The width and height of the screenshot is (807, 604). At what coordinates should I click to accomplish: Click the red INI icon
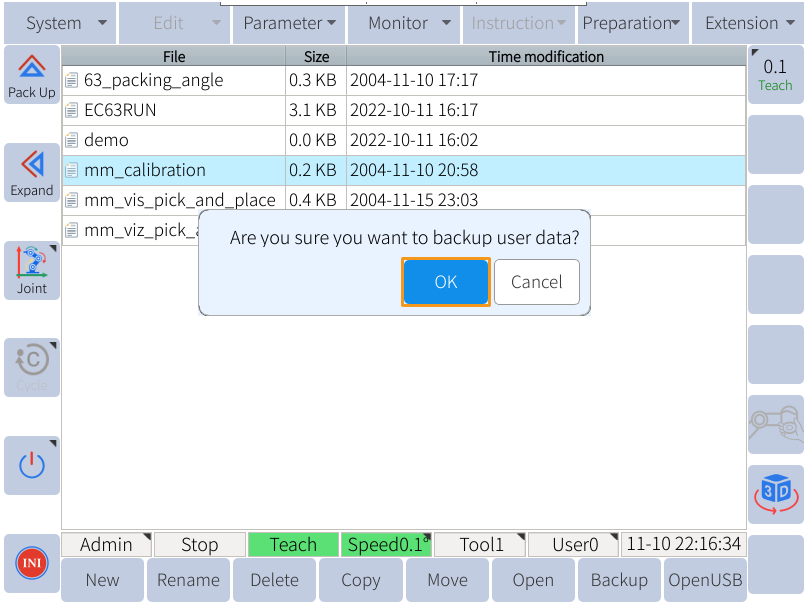32,563
